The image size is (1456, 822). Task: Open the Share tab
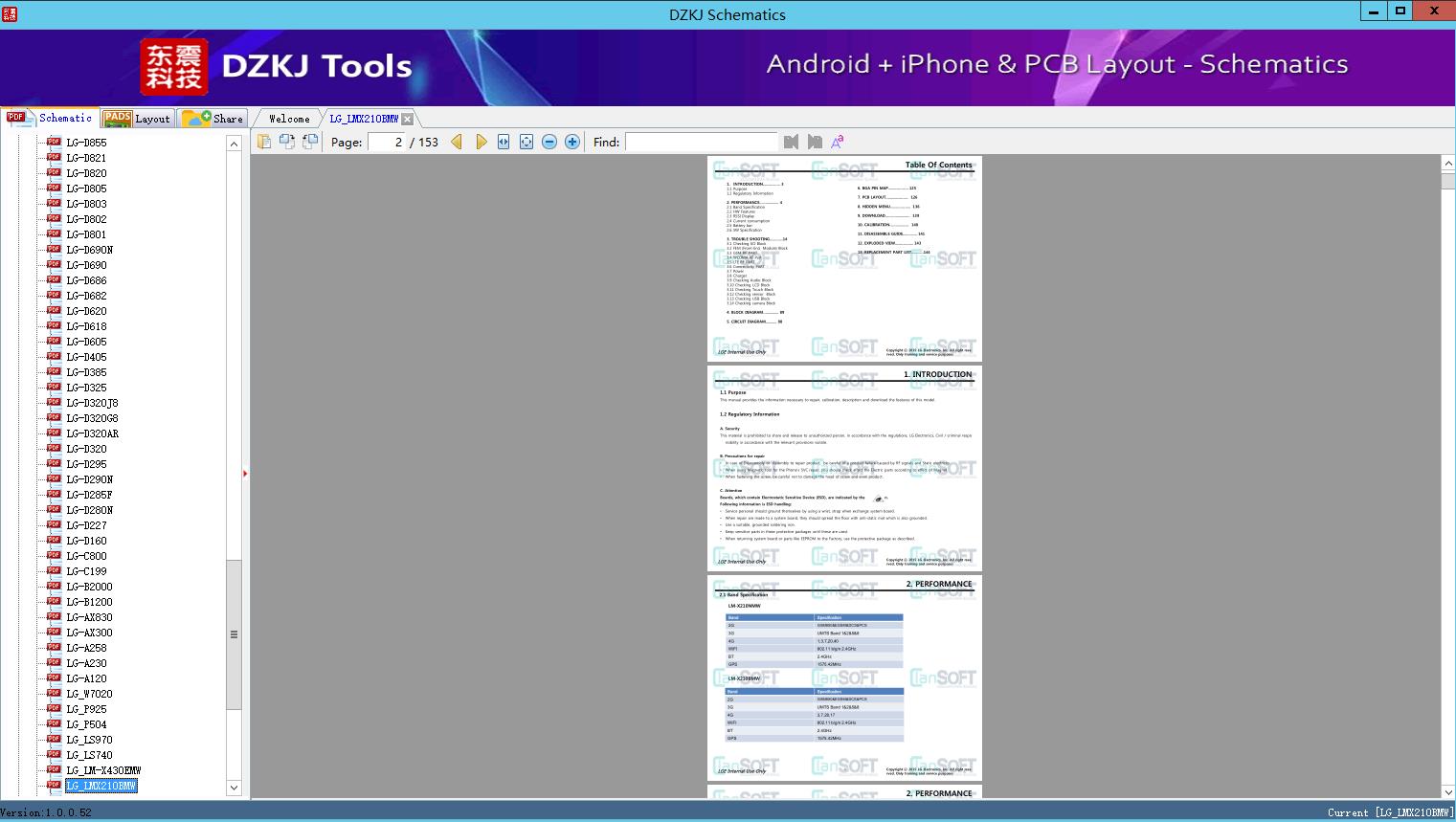(213, 118)
